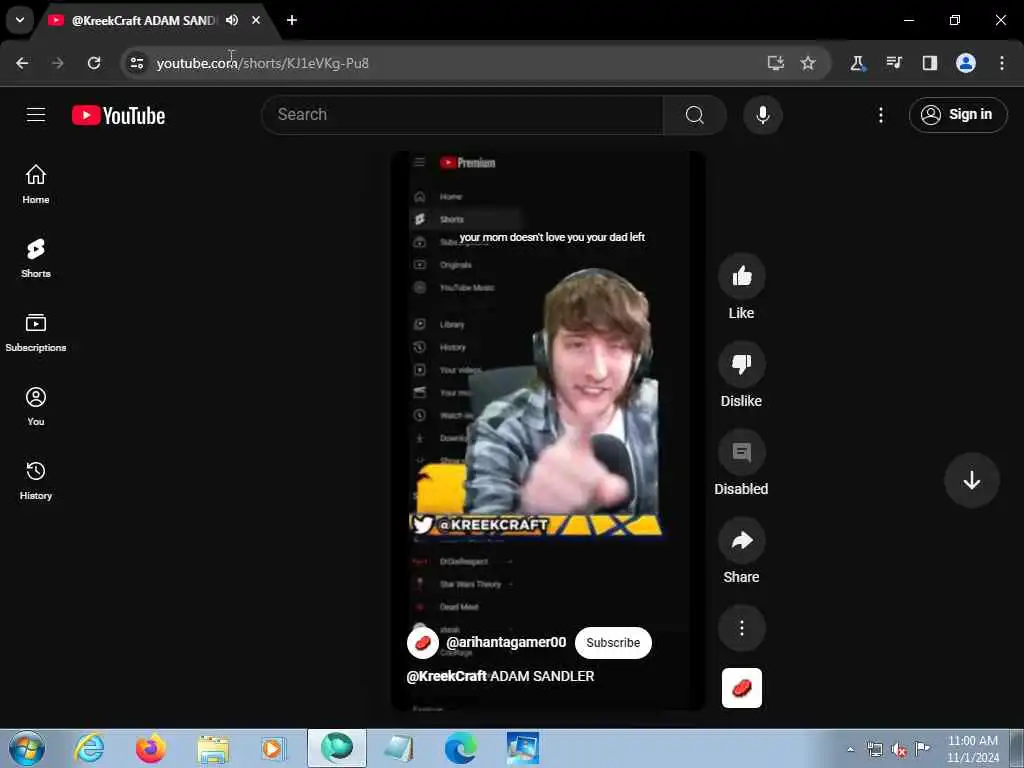Viewport: 1024px width, 768px height.
Task: Go back in the browser
Action: (22, 63)
